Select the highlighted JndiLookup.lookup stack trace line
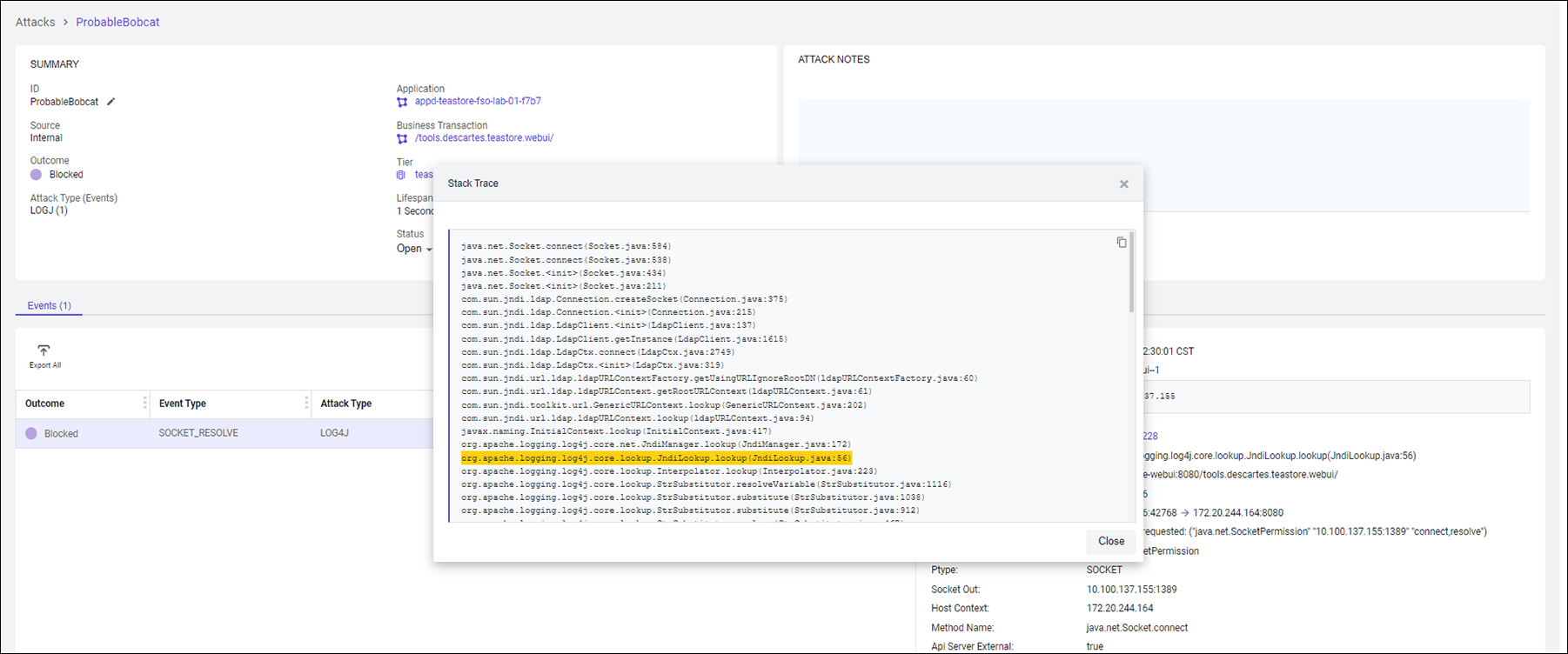 (655, 458)
